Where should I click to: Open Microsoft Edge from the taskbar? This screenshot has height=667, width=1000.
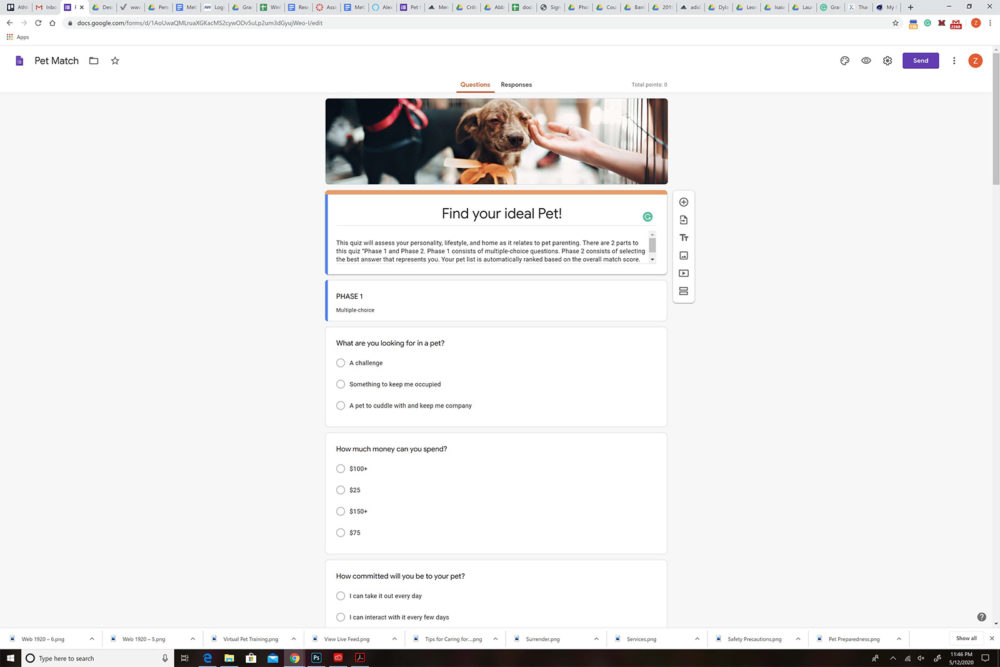point(207,657)
